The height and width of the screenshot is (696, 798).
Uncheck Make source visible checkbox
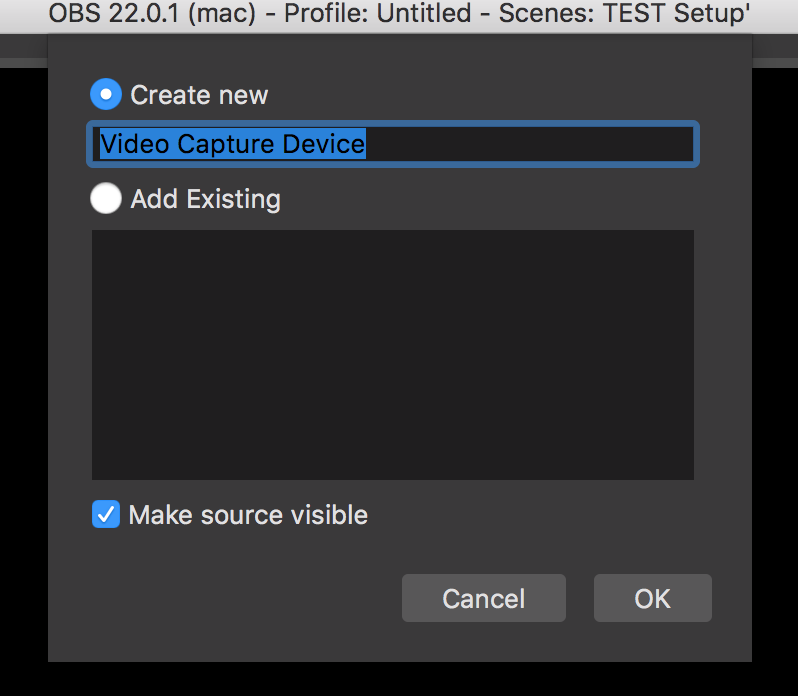[105, 515]
